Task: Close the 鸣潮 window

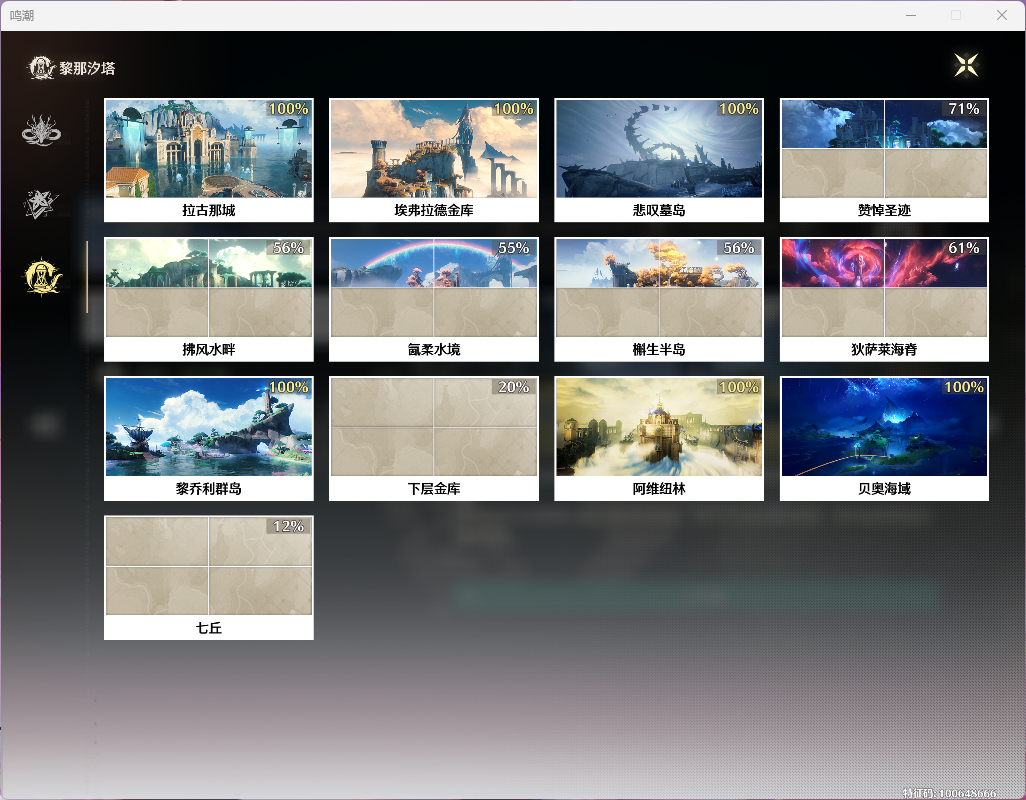Action: (x=1002, y=15)
